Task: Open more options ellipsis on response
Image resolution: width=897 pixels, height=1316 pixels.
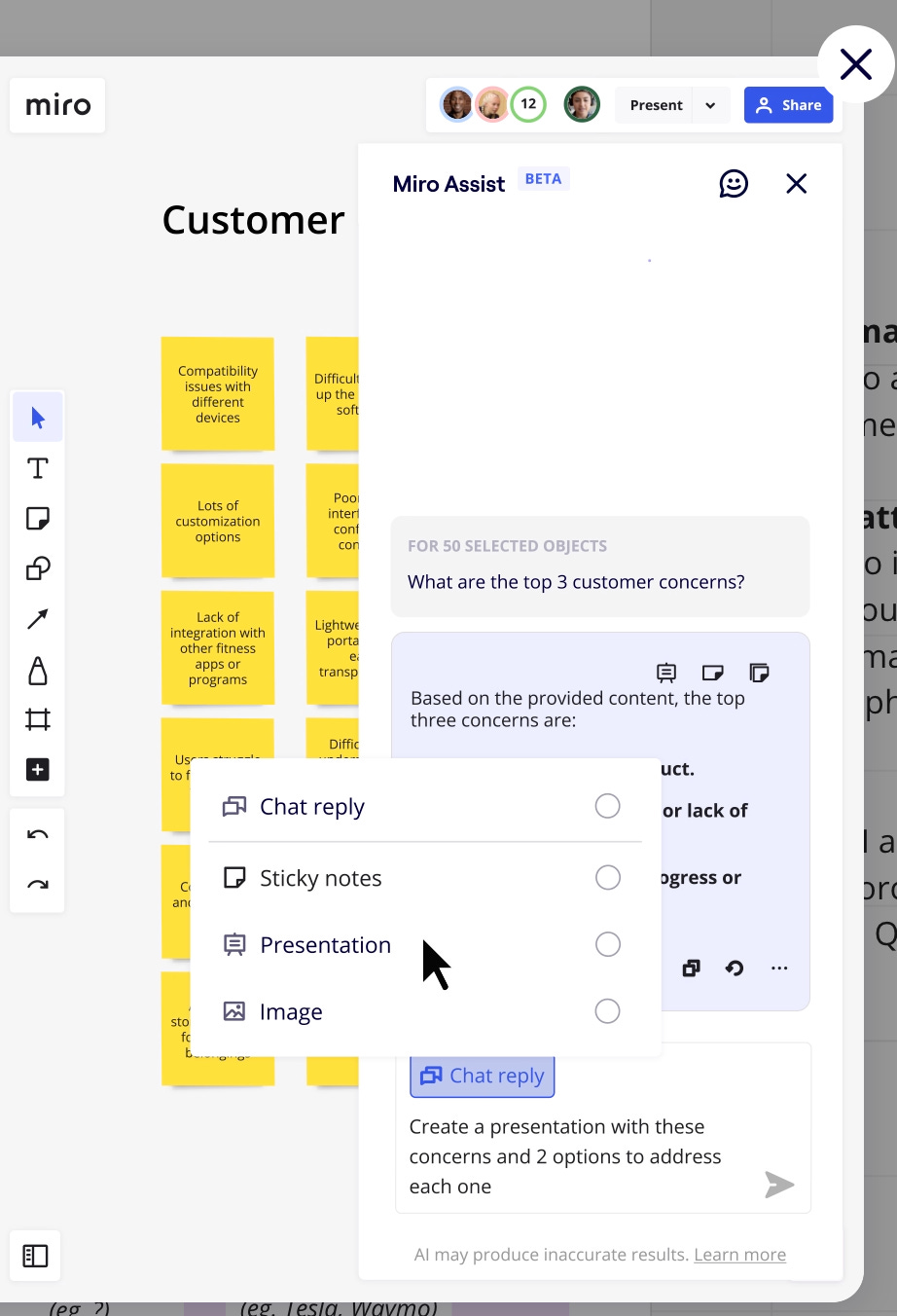Action: (x=779, y=968)
